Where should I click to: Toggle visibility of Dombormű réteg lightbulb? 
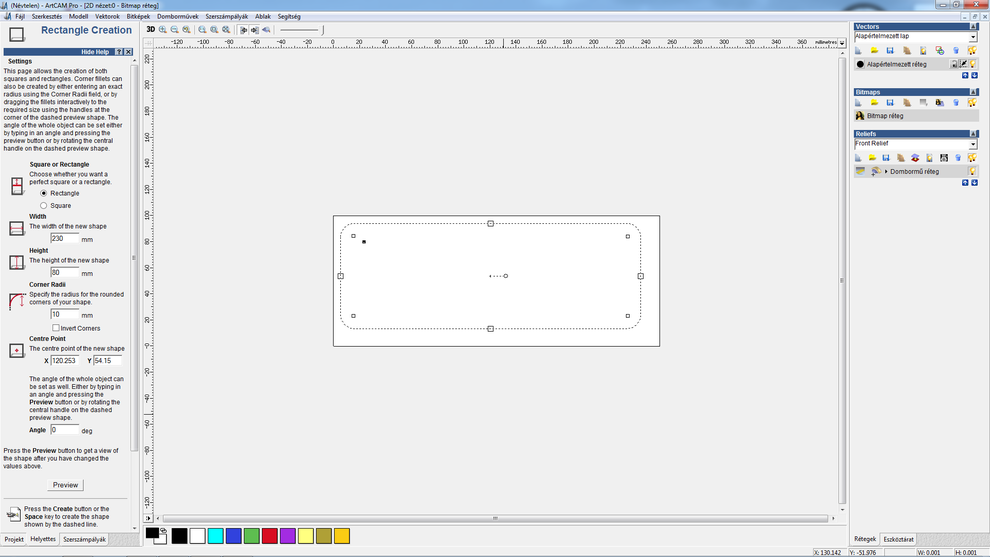[972, 171]
